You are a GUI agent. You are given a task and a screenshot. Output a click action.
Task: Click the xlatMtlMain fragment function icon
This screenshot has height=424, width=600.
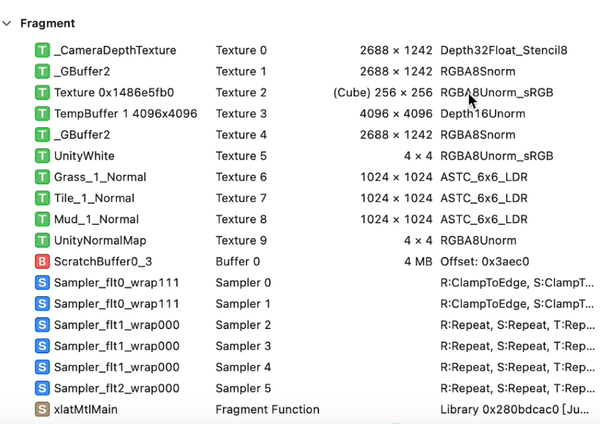[x=42, y=409]
